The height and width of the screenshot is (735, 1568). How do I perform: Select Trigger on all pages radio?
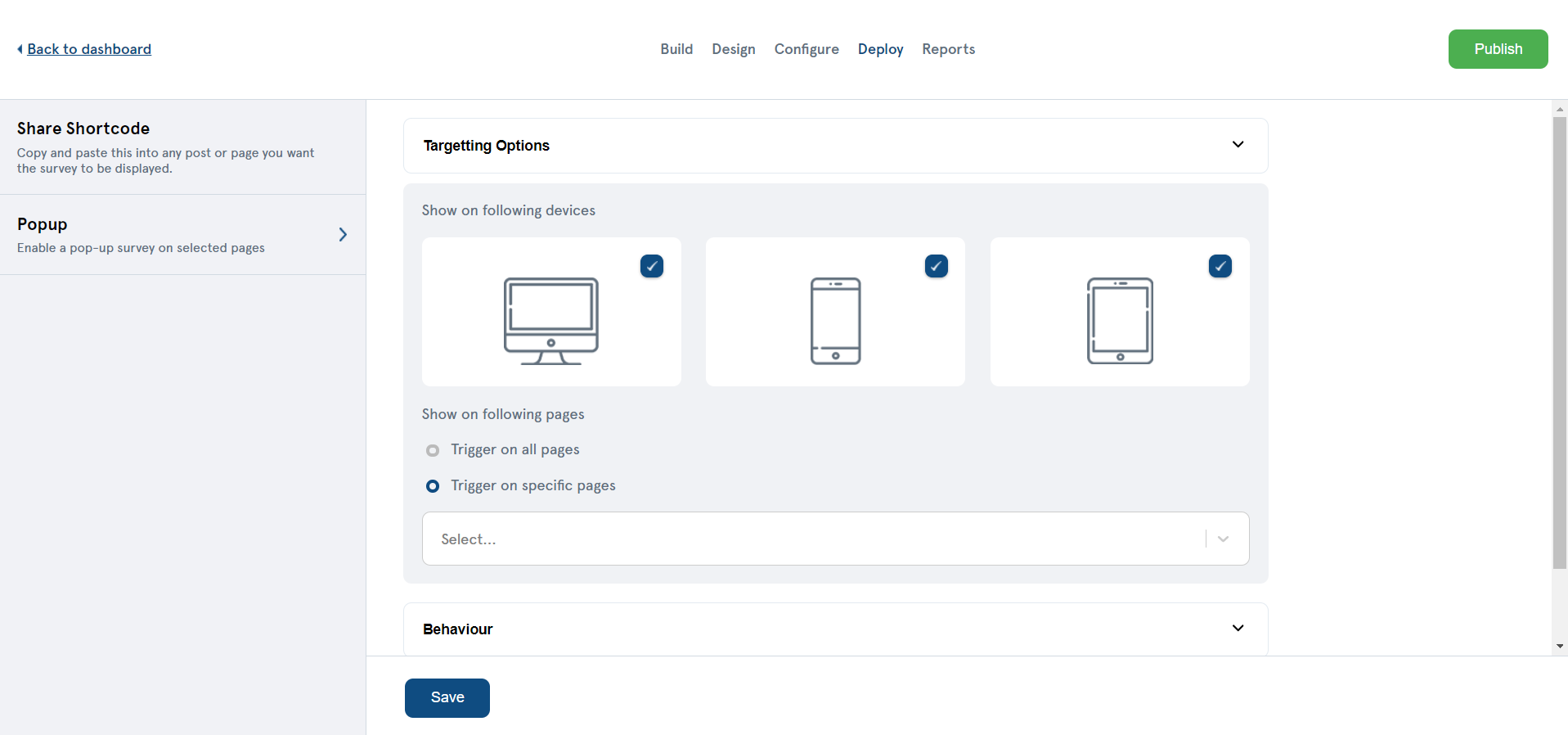click(433, 450)
